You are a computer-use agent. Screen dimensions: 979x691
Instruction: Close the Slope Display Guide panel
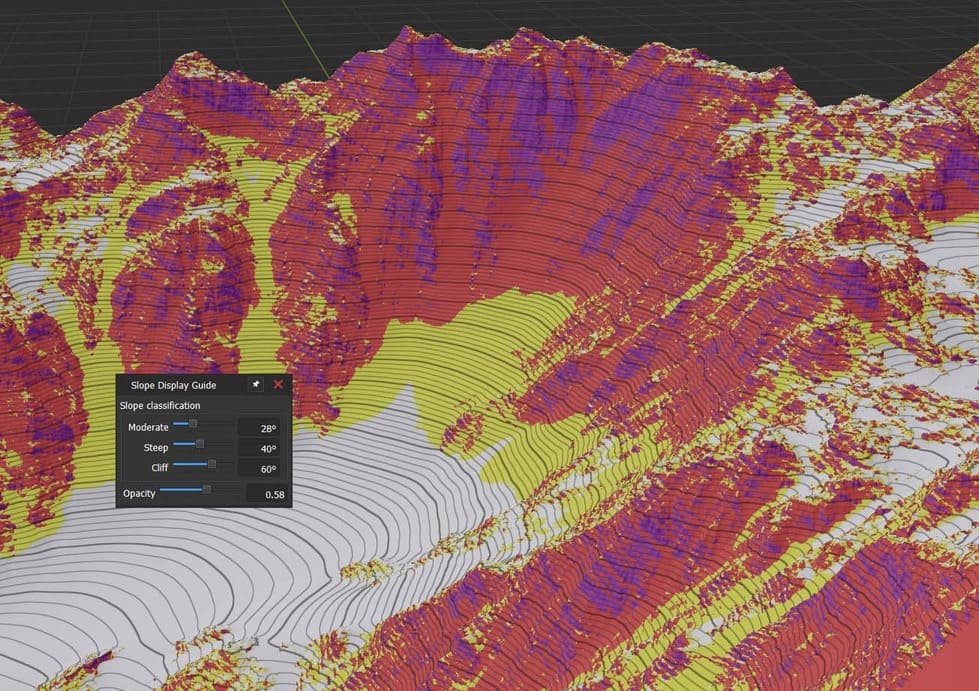[x=278, y=384]
